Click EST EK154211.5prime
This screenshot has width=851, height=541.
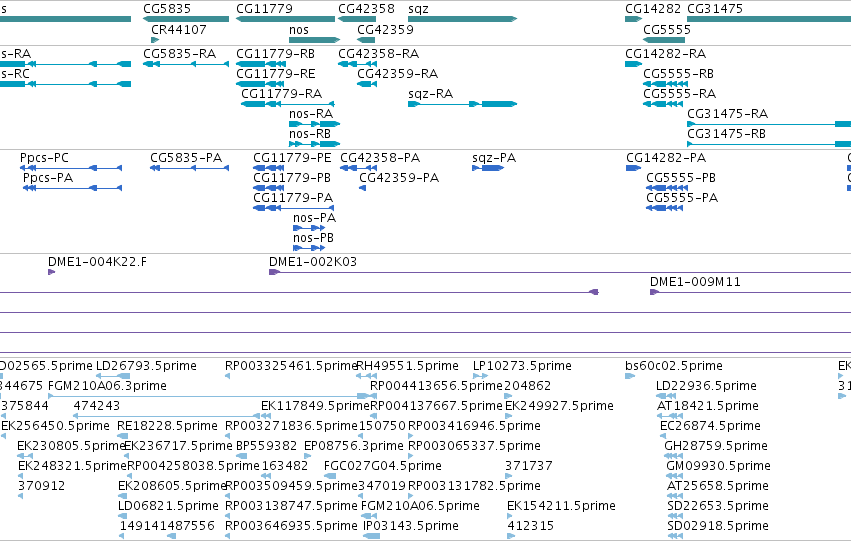pyautogui.click(x=510, y=517)
